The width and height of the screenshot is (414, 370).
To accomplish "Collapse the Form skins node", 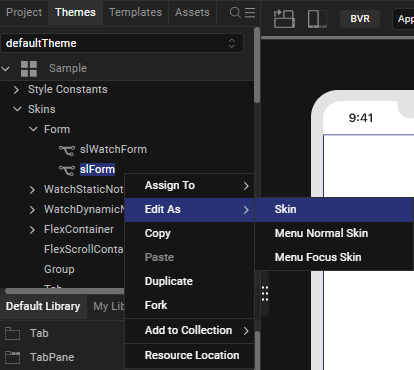I will coord(33,129).
